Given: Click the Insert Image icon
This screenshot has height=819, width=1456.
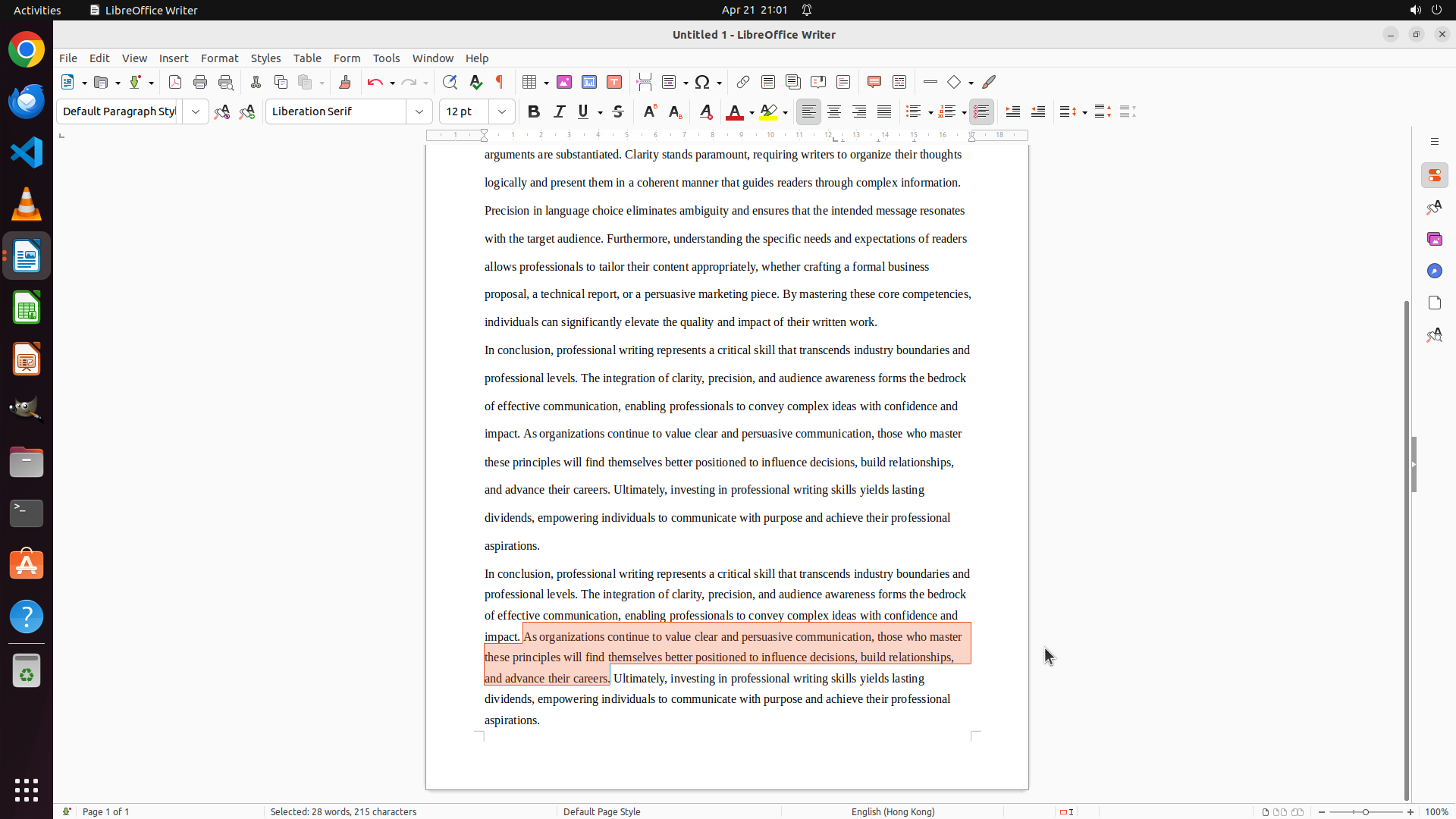Looking at the screenshot, I should (x=564, y=82).
